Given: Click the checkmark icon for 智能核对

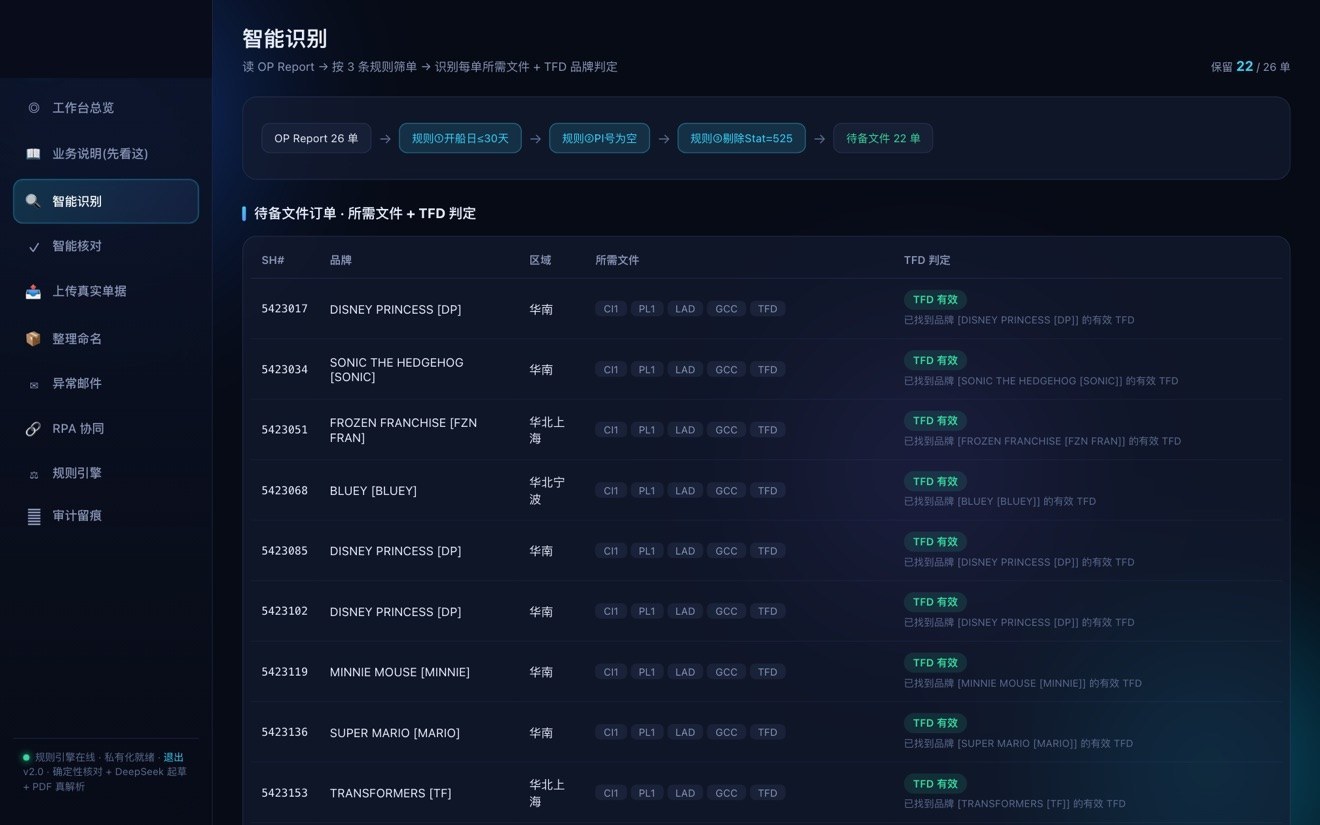Looking at the screenshot, I should pos(34,246).
